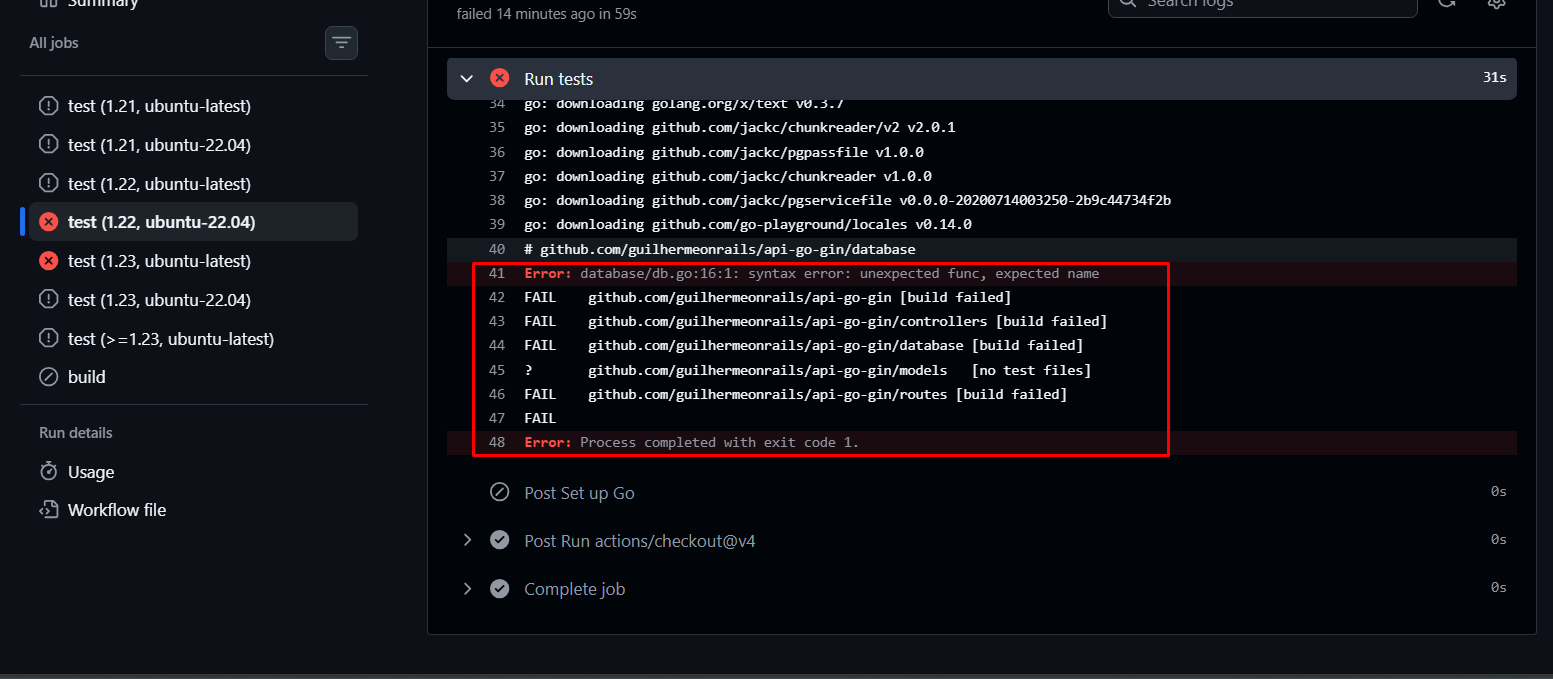This screenshot has width=1553, height=679.
Task: Click the filter jobs icon button
Action: click(x=341, y=43)
